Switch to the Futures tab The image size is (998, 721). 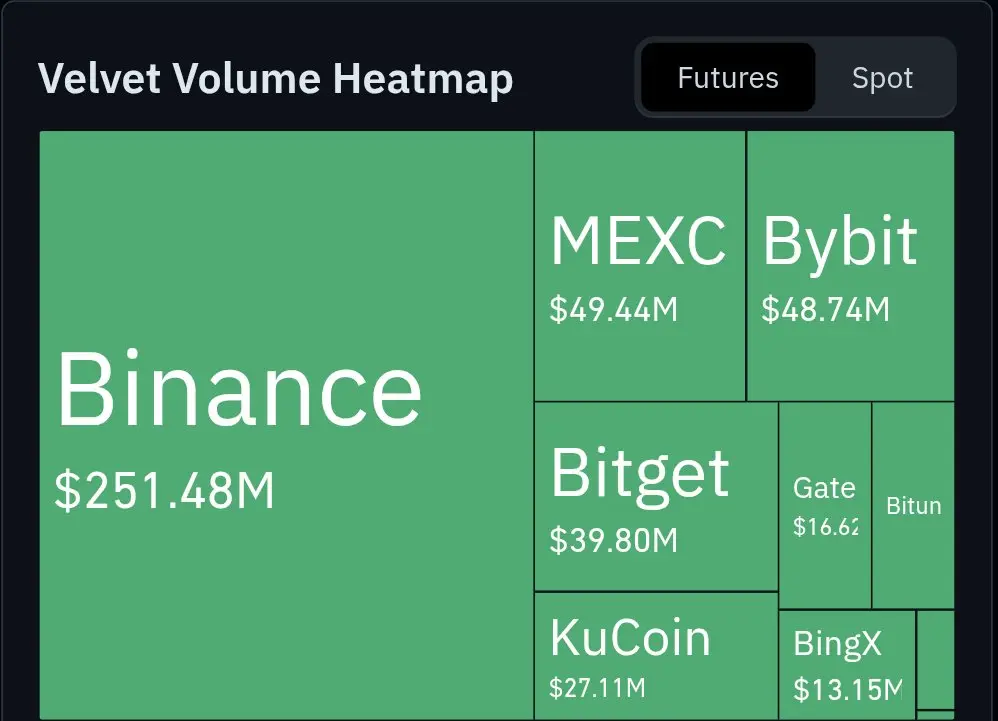[727, 78]
